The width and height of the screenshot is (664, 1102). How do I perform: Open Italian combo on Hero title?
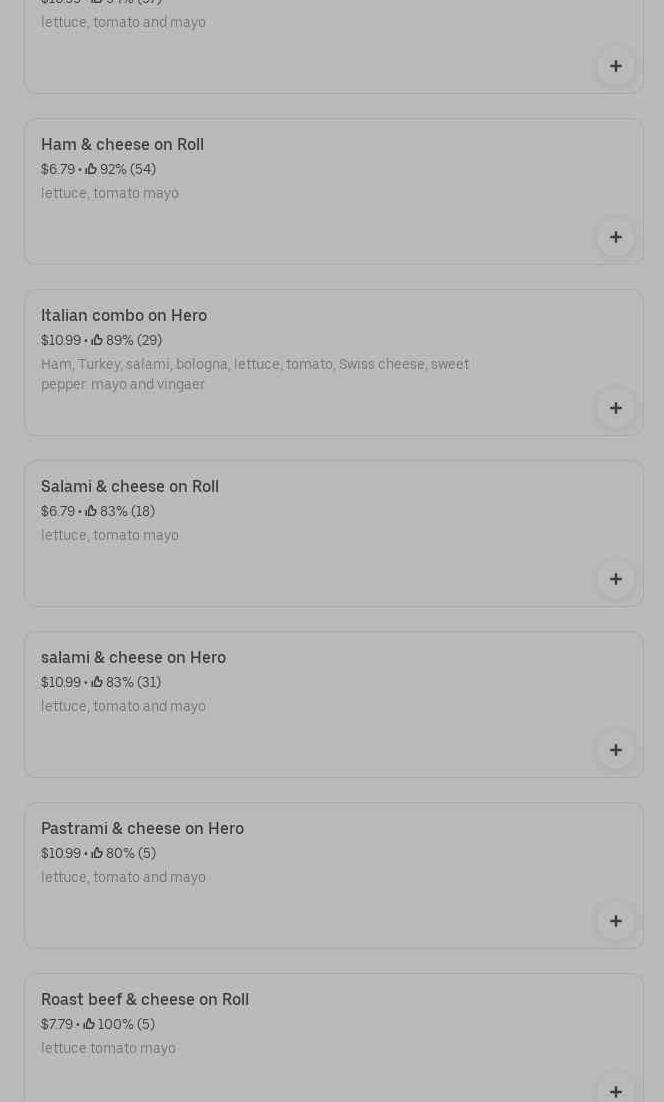124,316
